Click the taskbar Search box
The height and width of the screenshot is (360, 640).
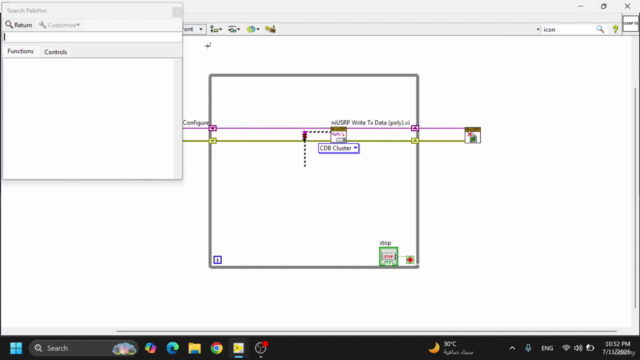[x=84, y=348]
